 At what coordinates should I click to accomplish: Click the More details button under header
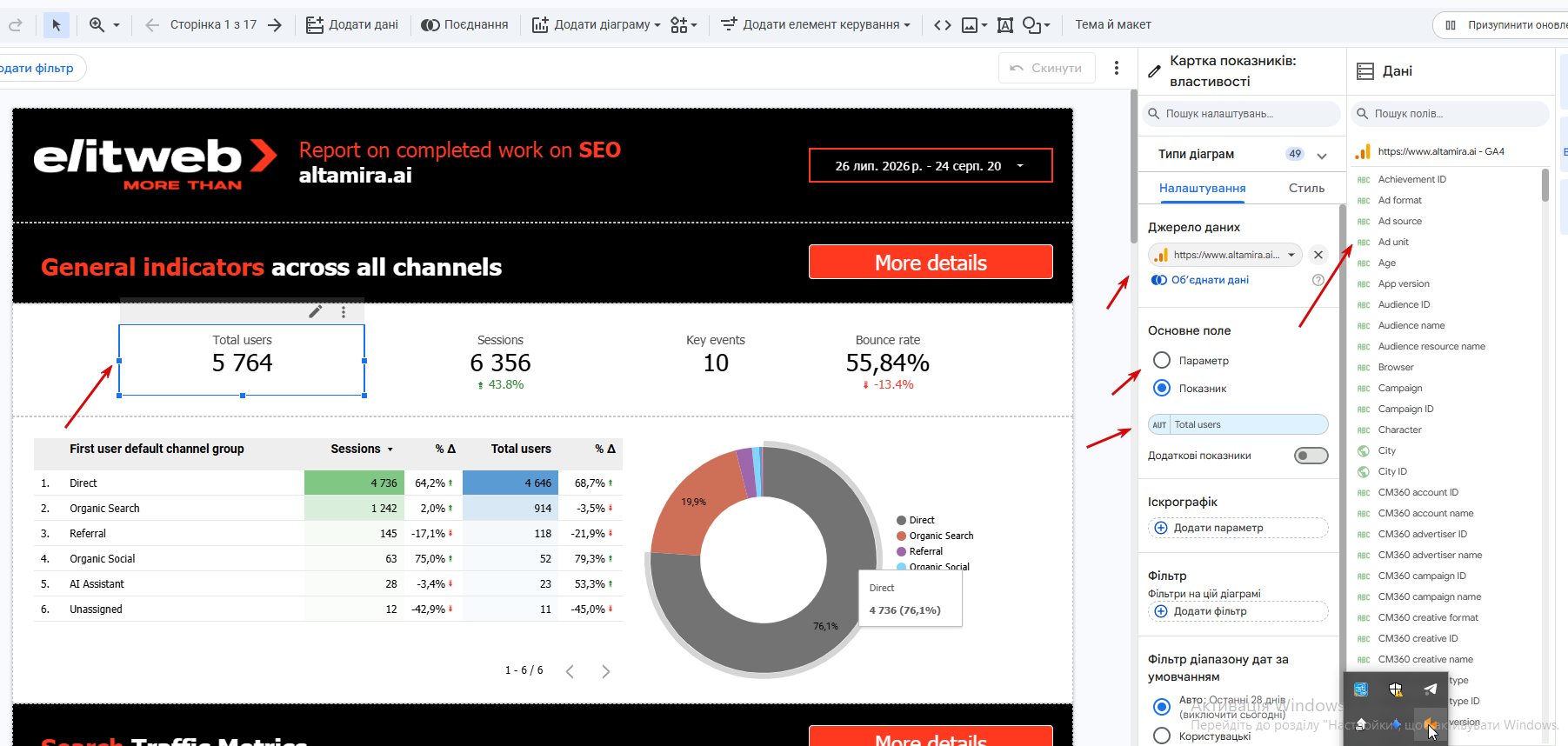click(931, 262)
